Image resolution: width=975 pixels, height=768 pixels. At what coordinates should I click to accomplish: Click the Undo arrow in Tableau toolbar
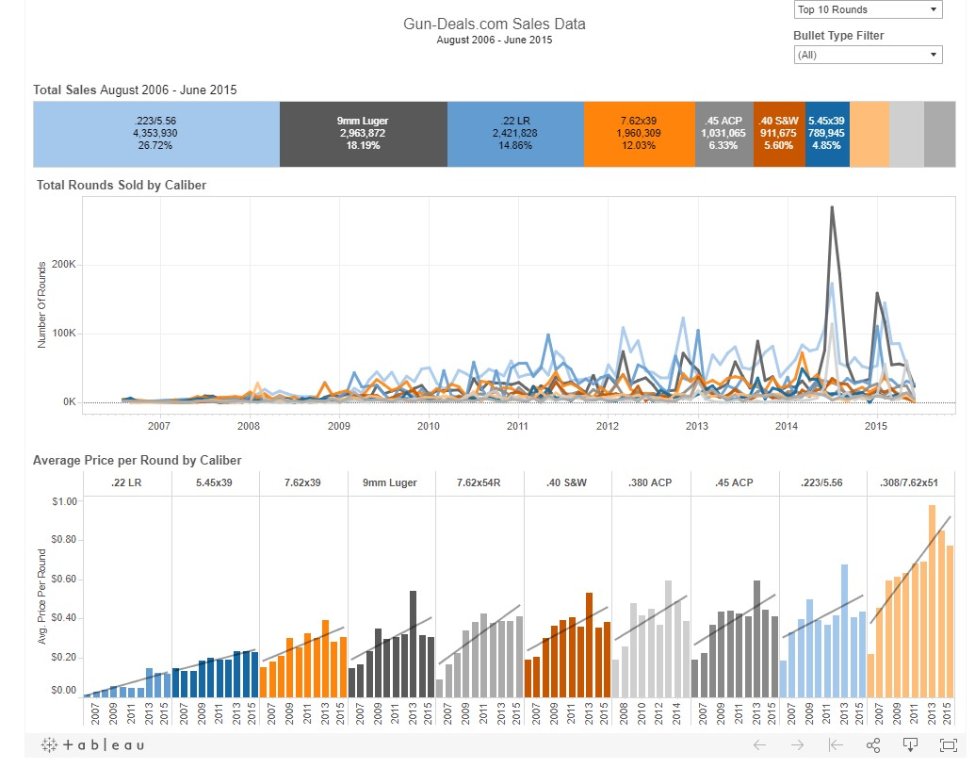click(x=759, y=745)
